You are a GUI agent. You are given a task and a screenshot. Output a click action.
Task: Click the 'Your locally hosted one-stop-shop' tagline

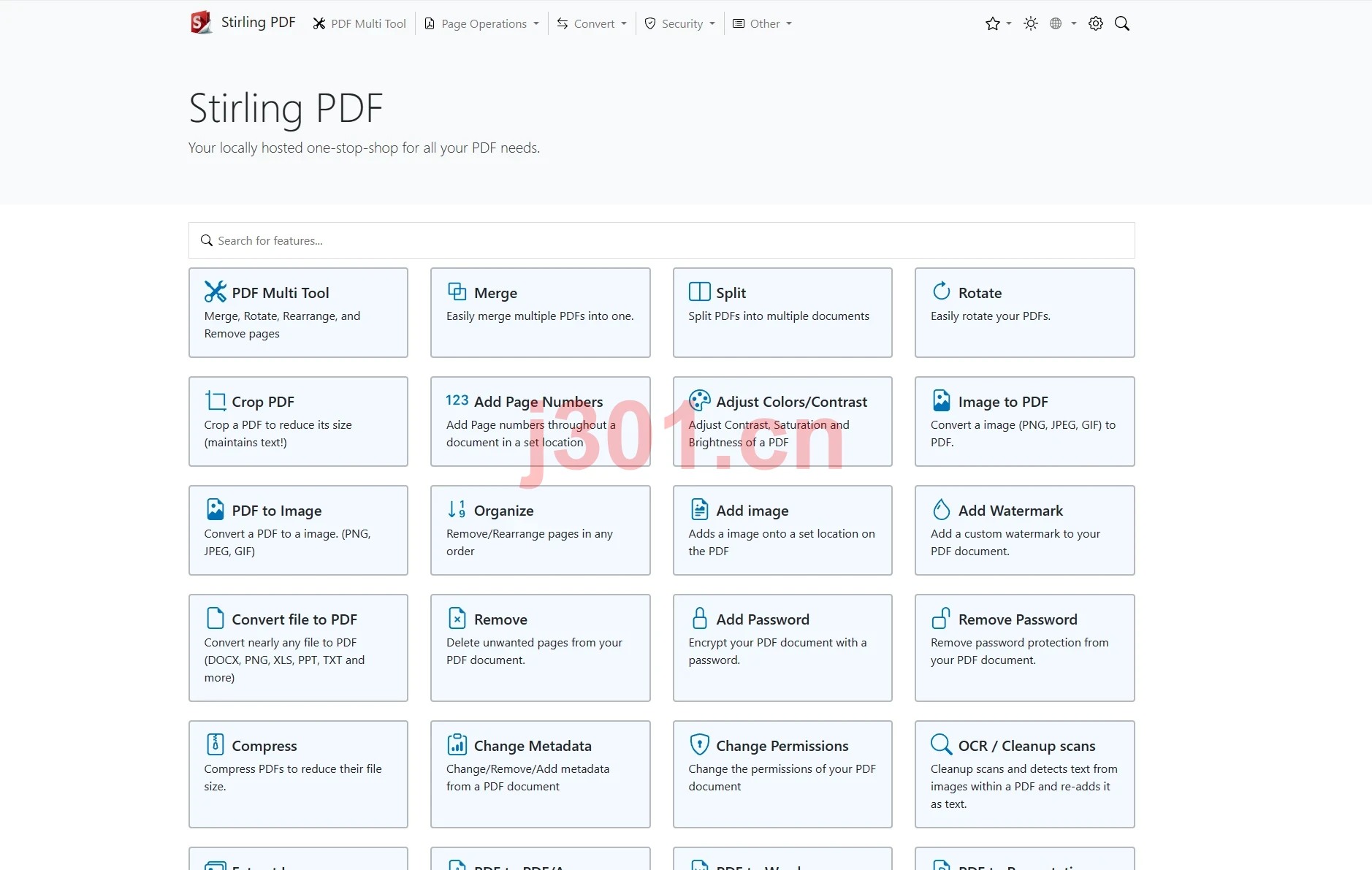tap(364, 148)
